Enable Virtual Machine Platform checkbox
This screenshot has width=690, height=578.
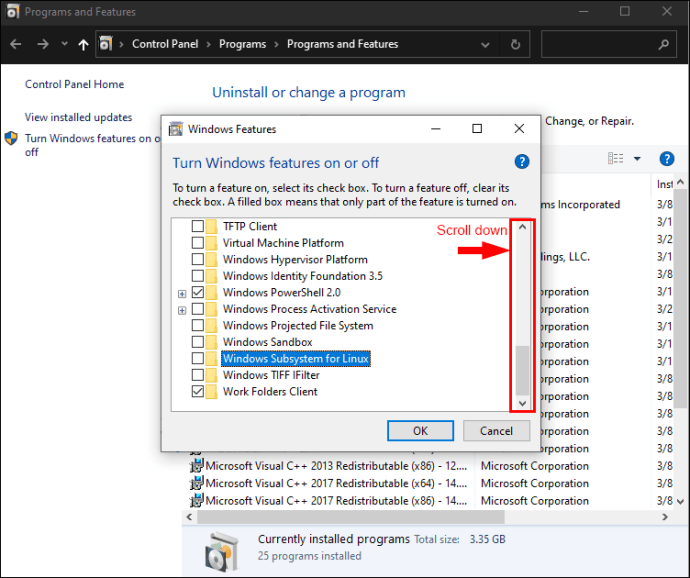coord(198,243)
